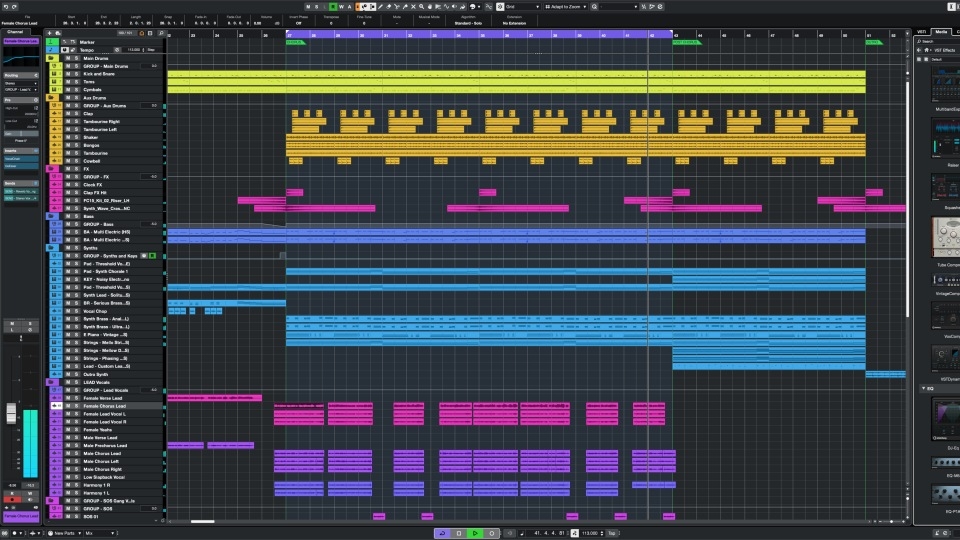Select the Split scissors tool
960x540 pixels.
click(x=397, y=7)
